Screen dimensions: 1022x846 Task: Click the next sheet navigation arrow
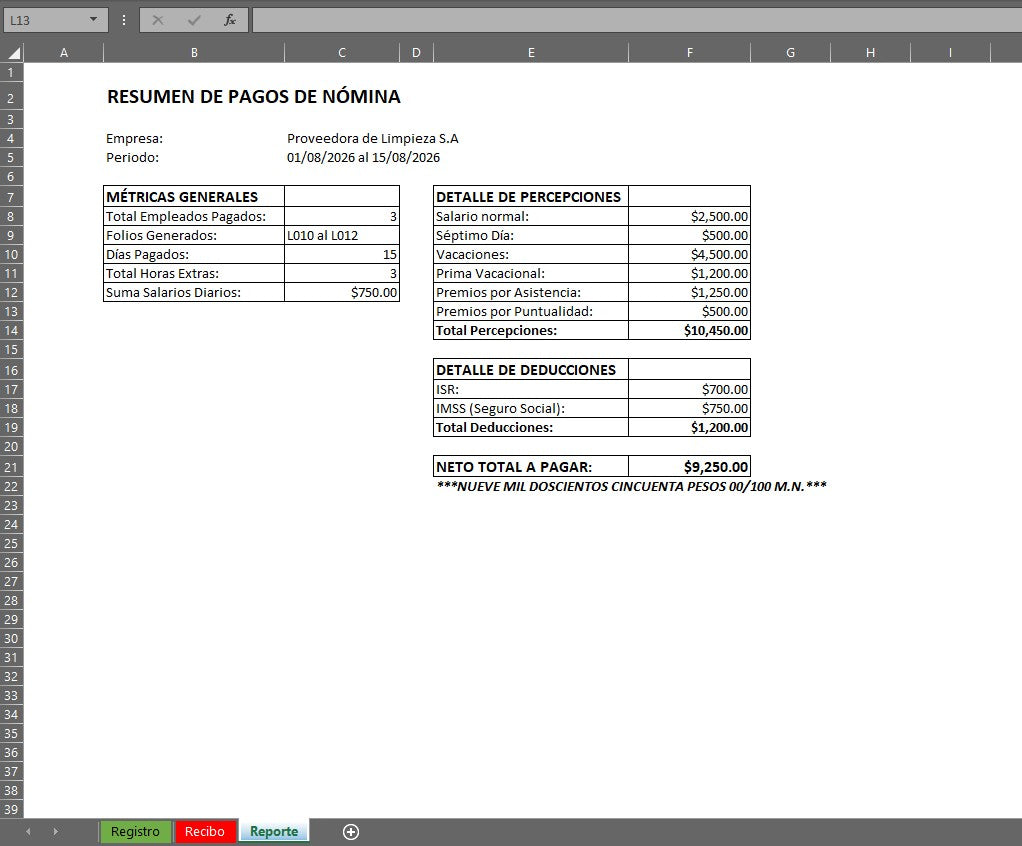pos(55,832)
